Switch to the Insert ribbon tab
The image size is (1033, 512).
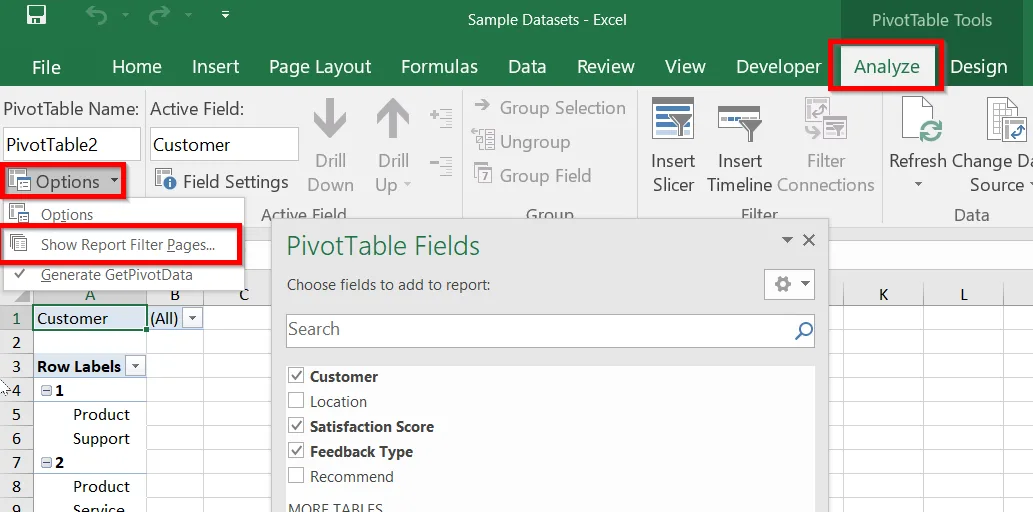pos(215,67)
